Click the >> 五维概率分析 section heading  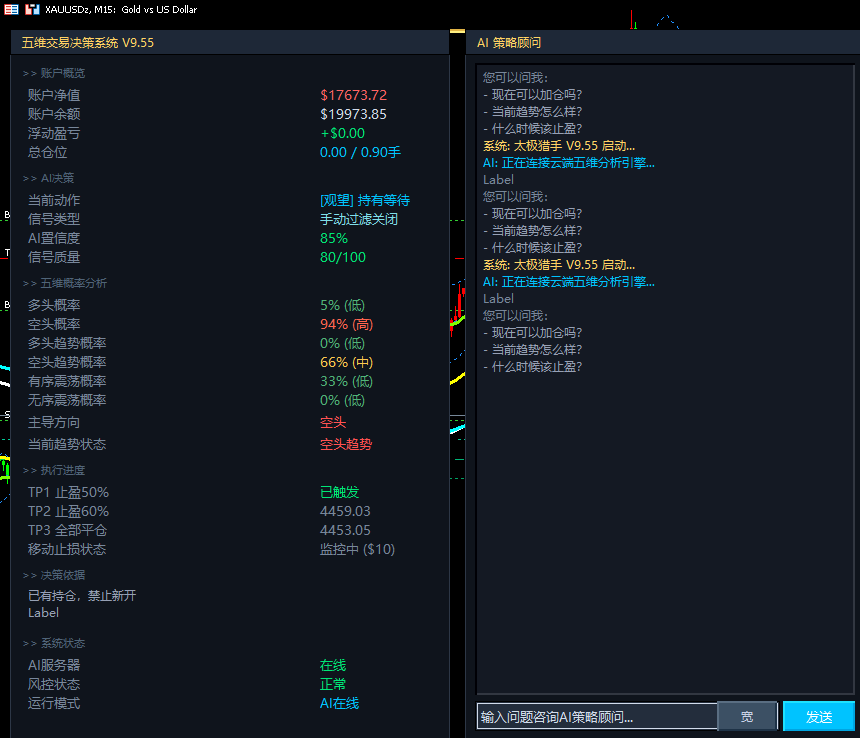[65, 283]
